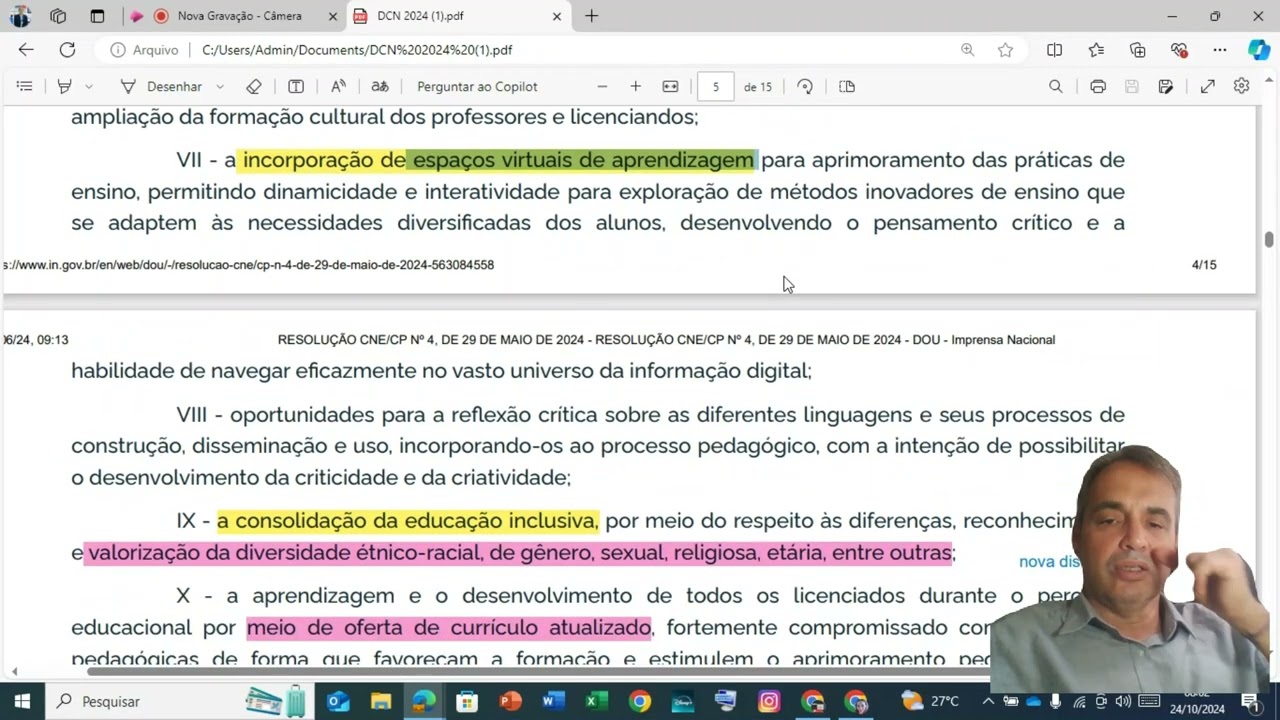Click highlighted 'a consolidação da educação inclusiva'
1280x720 pixels.
(x=407, y=521)
